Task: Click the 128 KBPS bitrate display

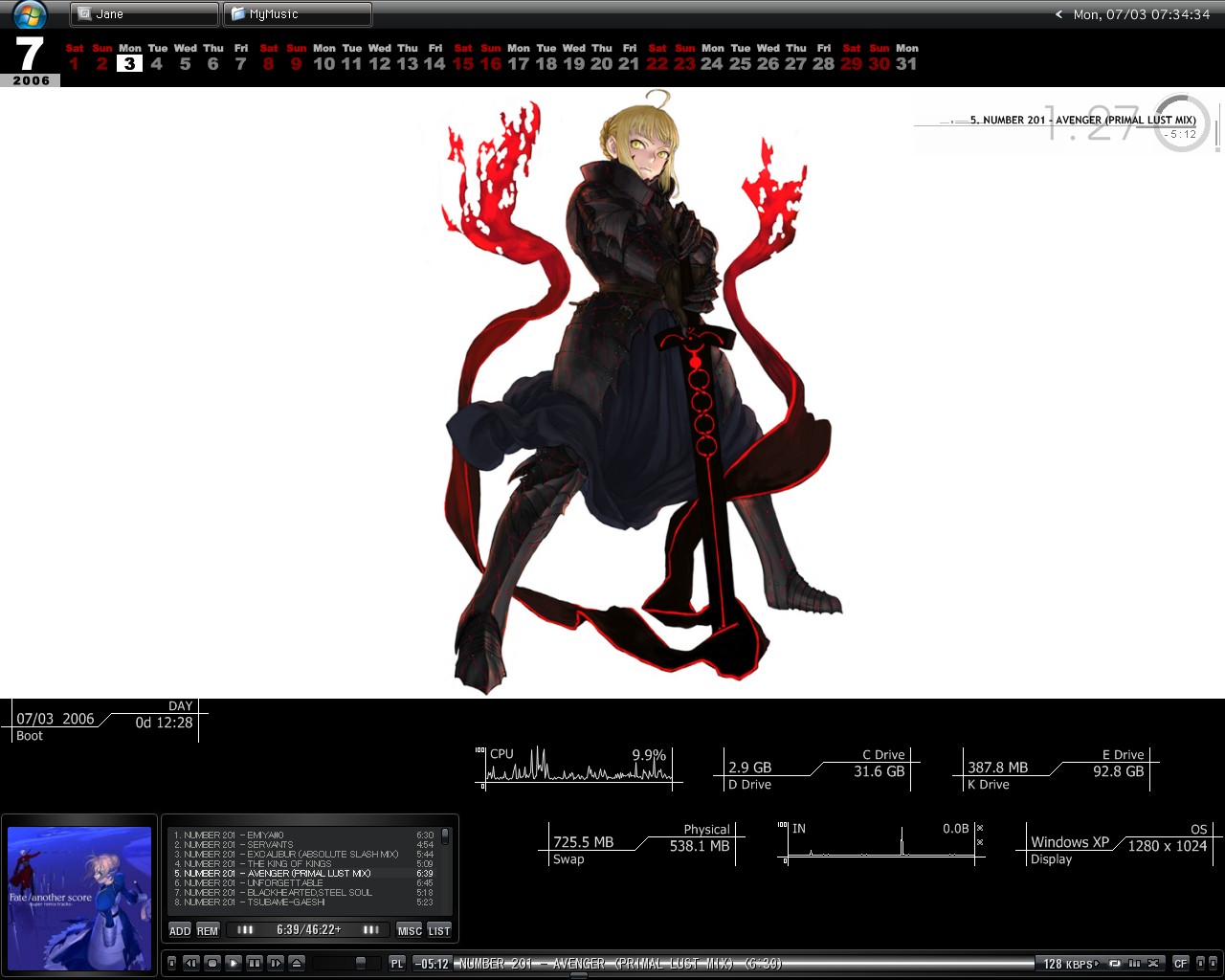Action: click(x=1069, y=964)
